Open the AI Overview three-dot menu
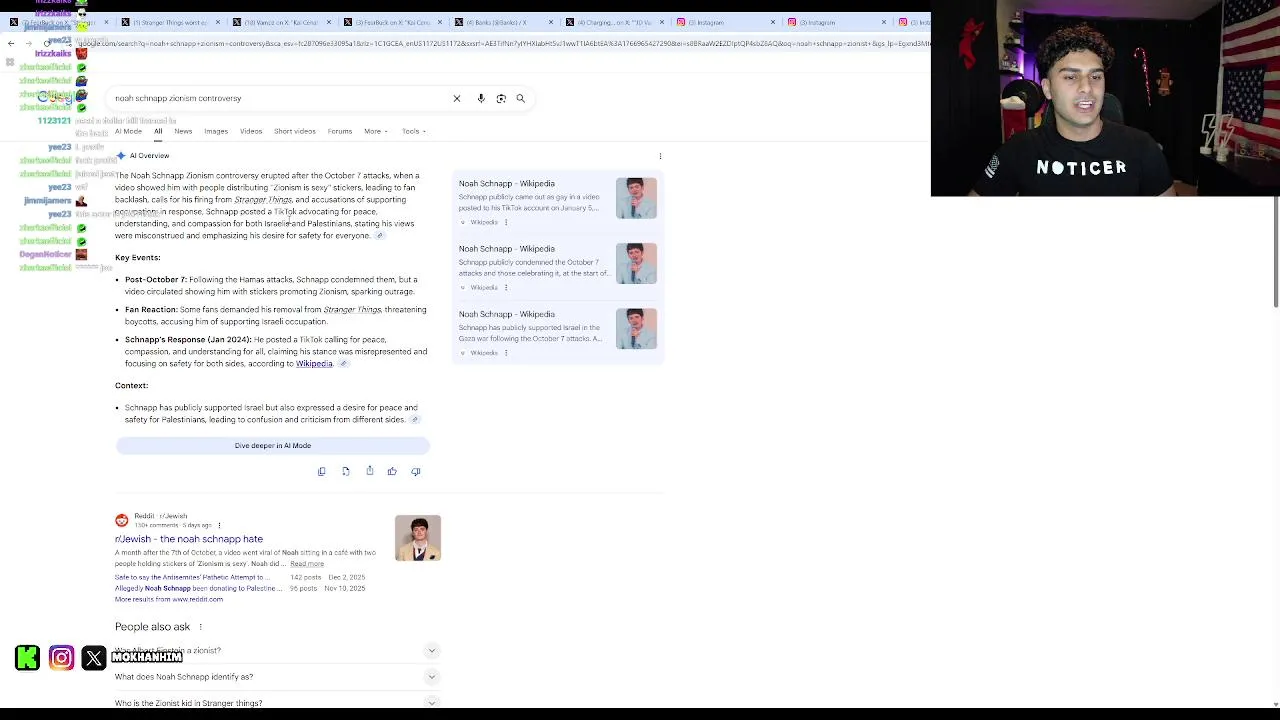This screenshot has height=720, width=1280. coord(660,156)
